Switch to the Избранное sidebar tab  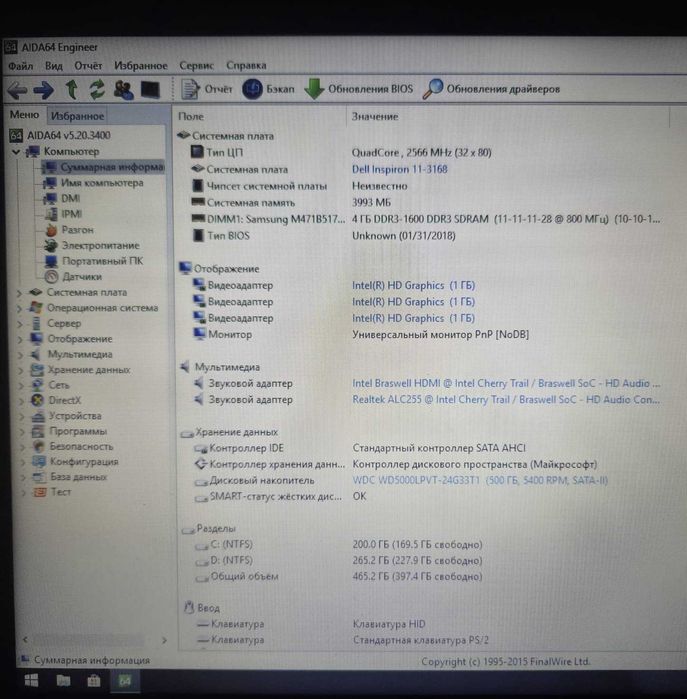click(x=77, y=116)
